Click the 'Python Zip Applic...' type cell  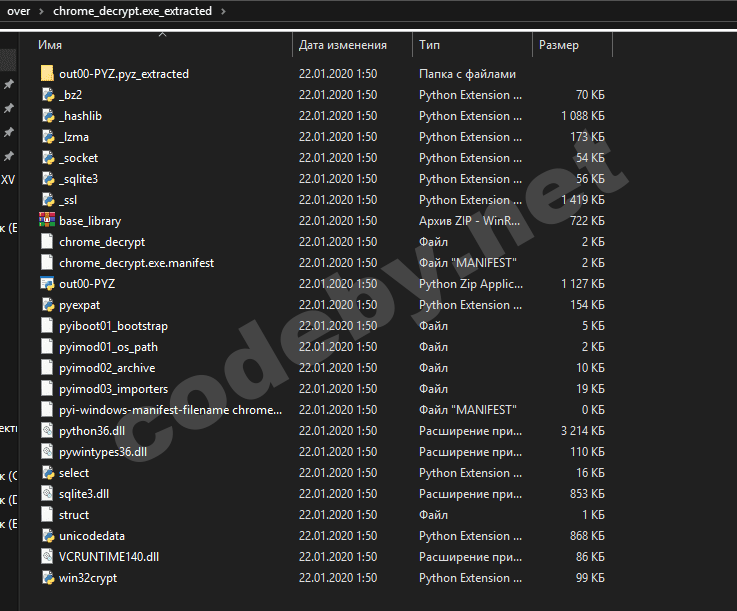tap(470, 284)
